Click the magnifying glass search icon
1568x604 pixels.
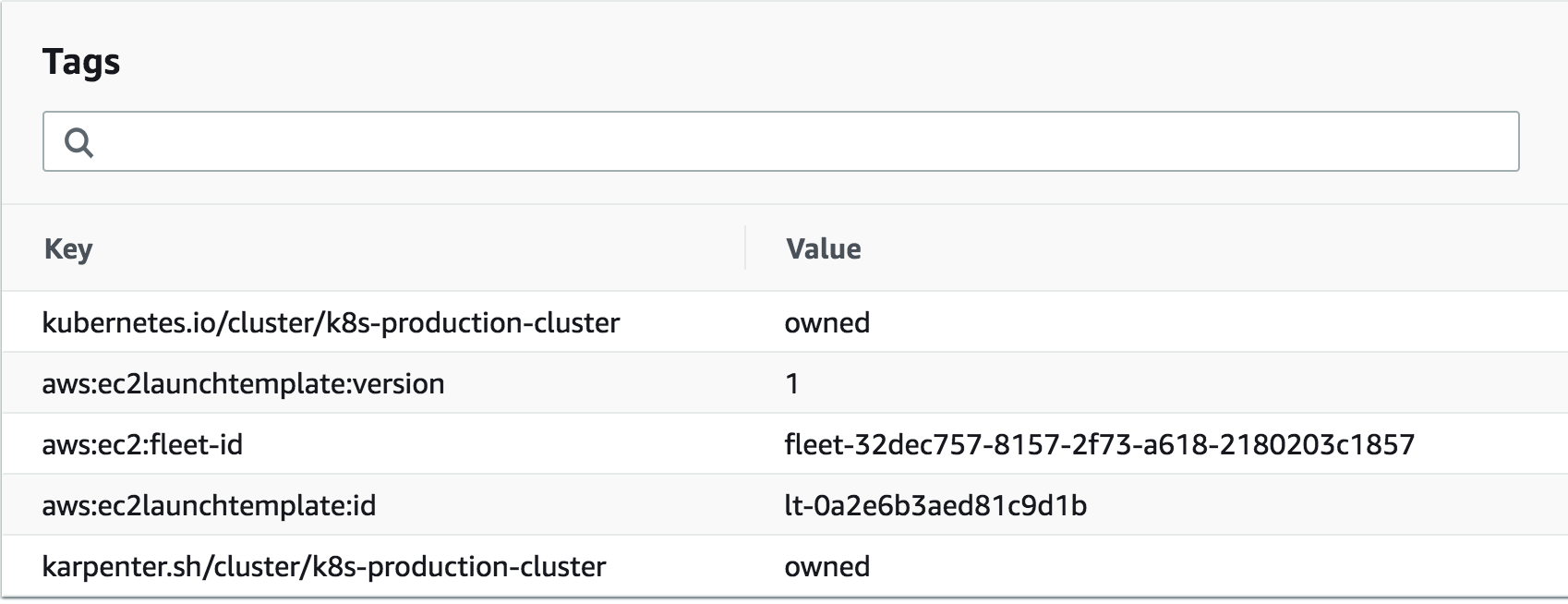[x=81, y=143]
